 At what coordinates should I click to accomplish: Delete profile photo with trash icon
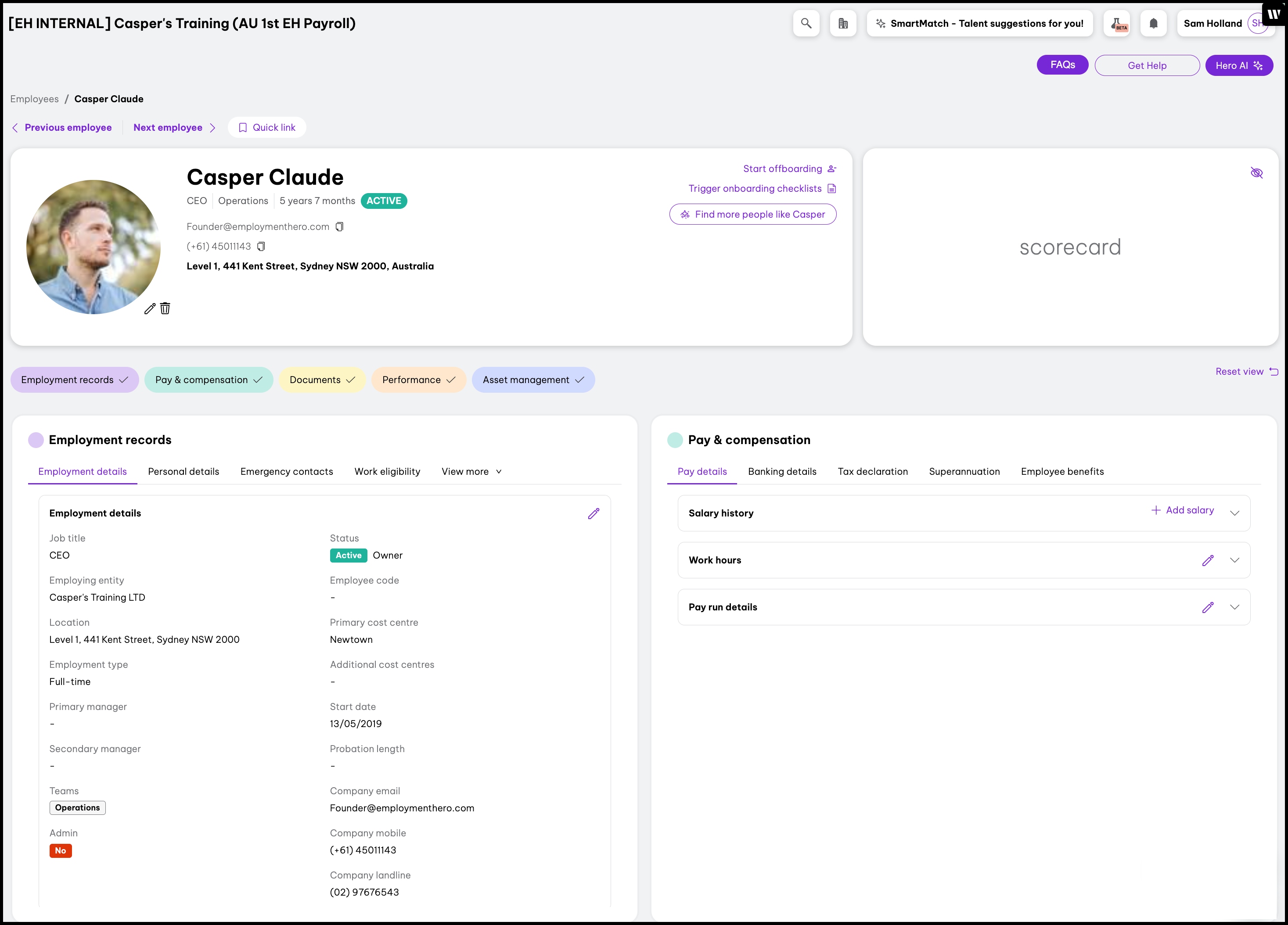[x=165, y=308]
